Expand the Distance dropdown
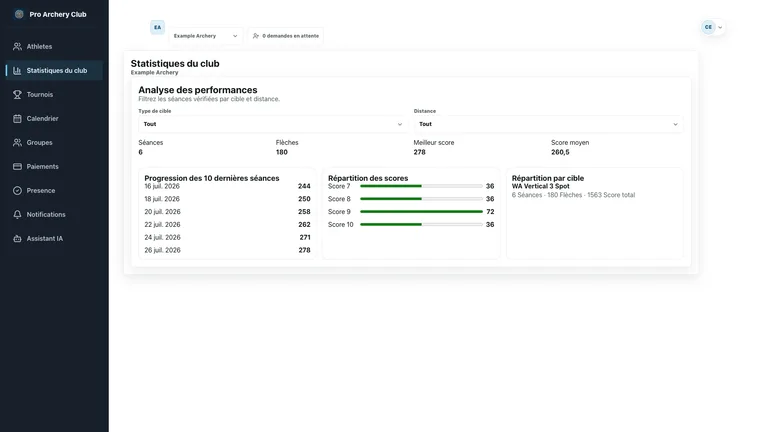 548,124
